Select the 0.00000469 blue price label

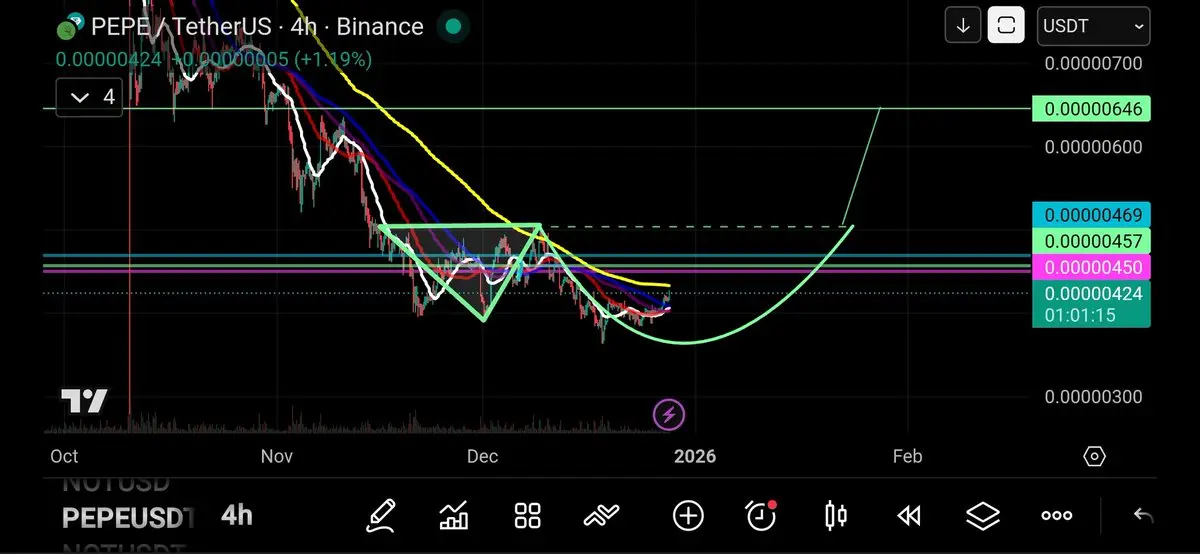click(1090, 215)
